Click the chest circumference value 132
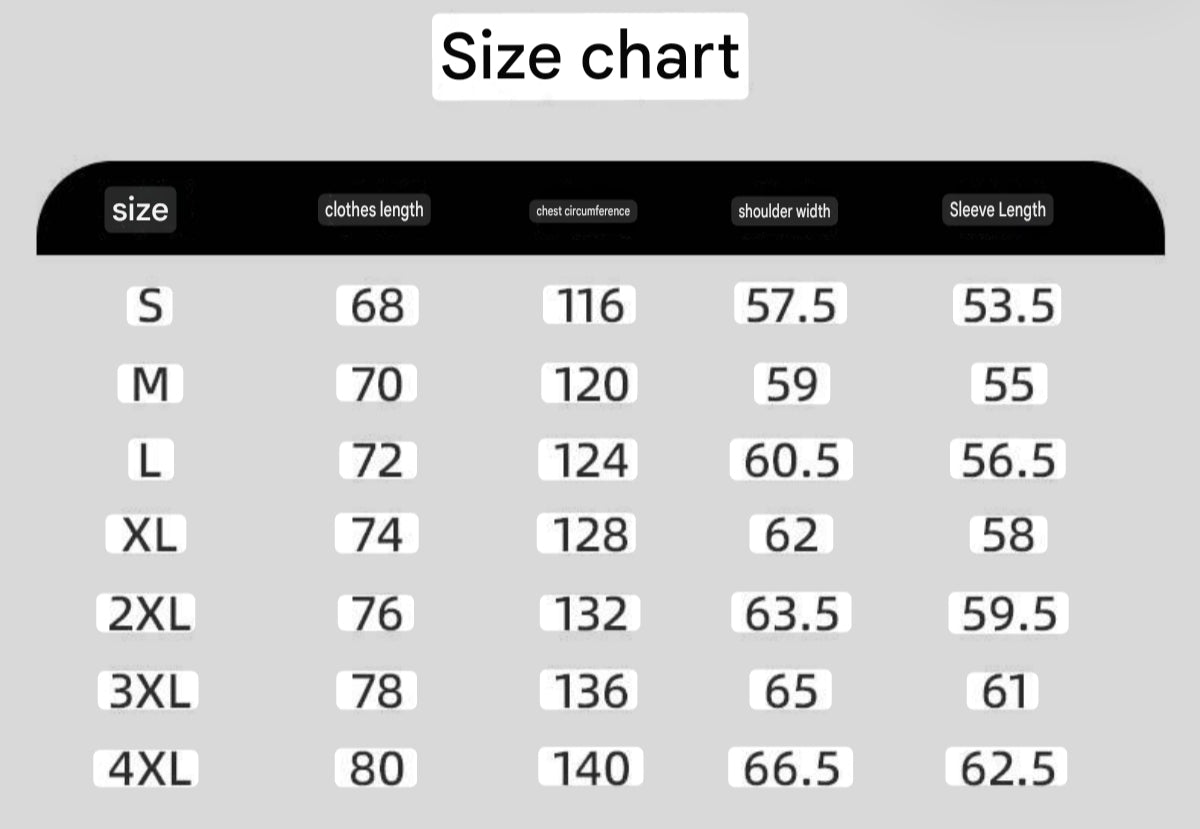Viewport: 1200px width, 829px height. (x=590, y=614)
